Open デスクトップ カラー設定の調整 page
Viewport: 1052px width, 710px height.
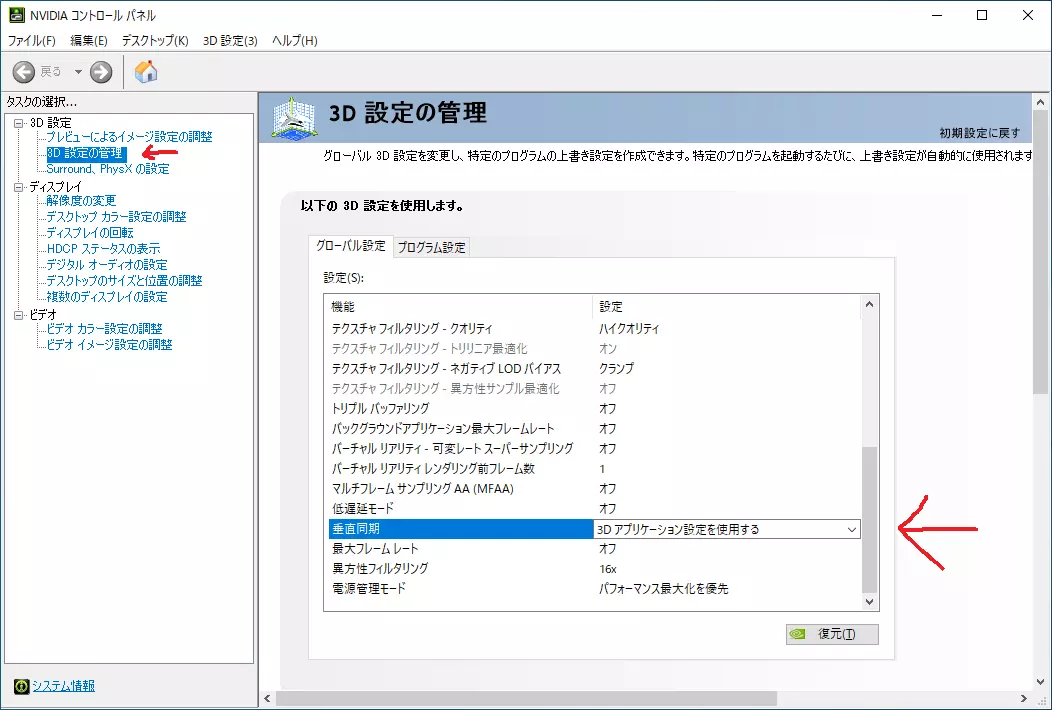[x=116, y=217]
